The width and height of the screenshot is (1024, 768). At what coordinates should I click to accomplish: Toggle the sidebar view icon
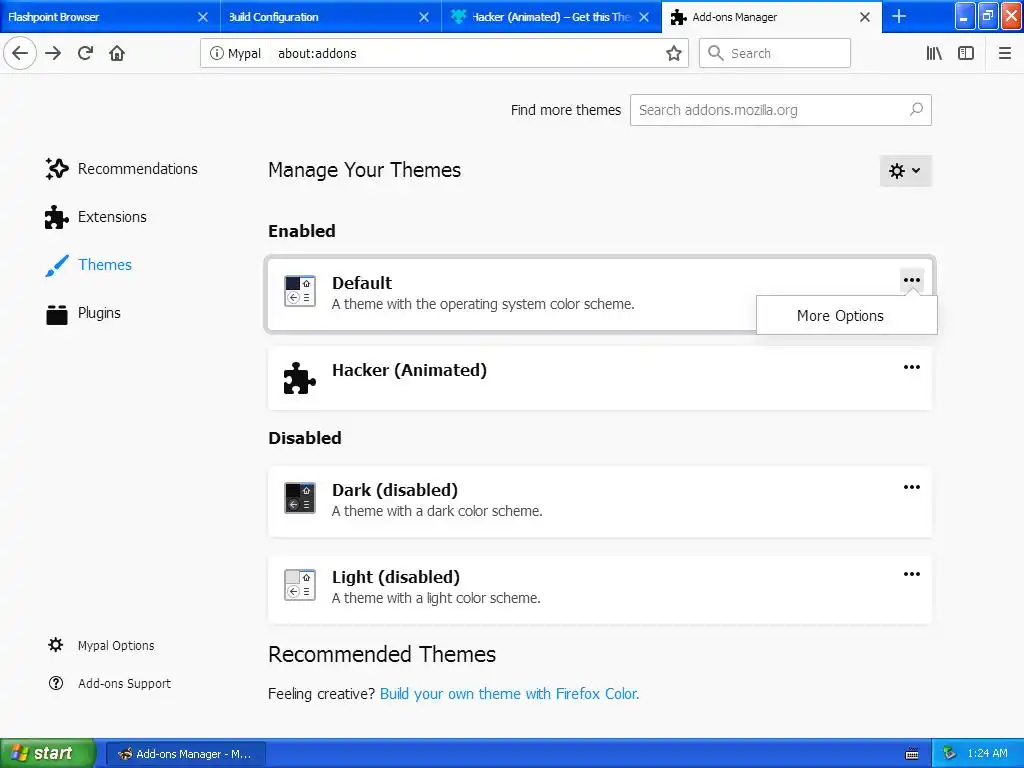[966, 53]
